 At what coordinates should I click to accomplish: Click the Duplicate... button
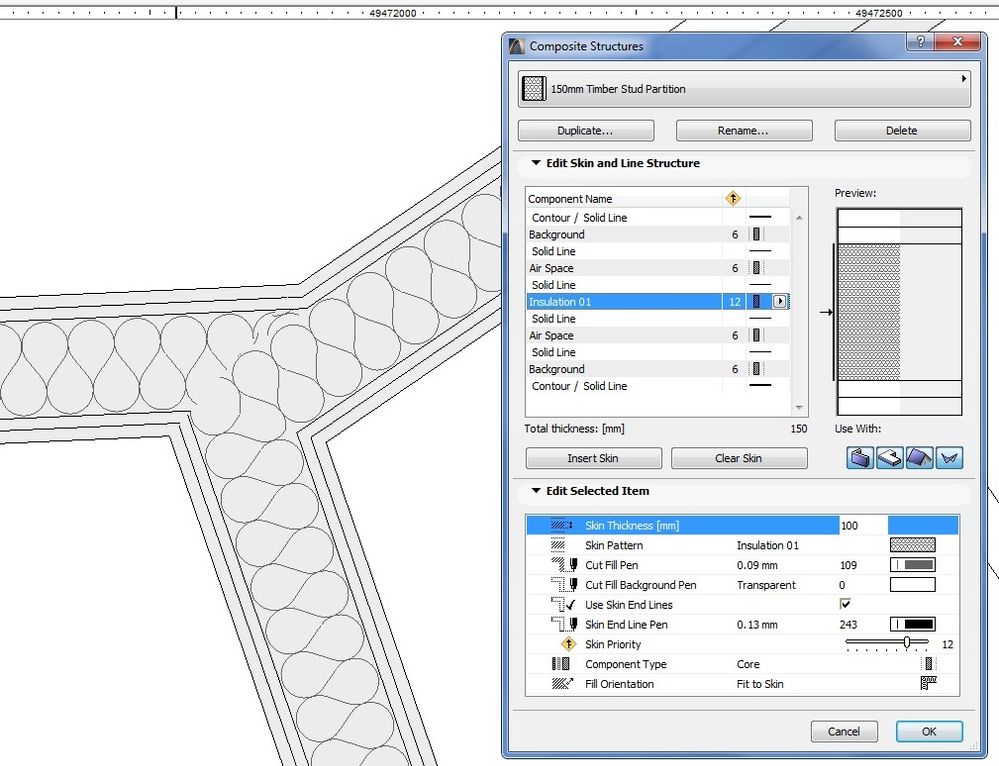coord(586,131)
